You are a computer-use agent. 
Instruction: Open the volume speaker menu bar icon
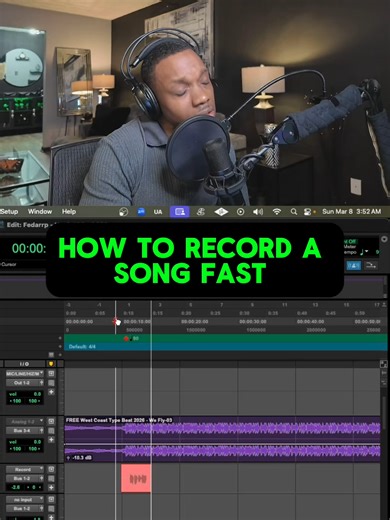(258, 212)
